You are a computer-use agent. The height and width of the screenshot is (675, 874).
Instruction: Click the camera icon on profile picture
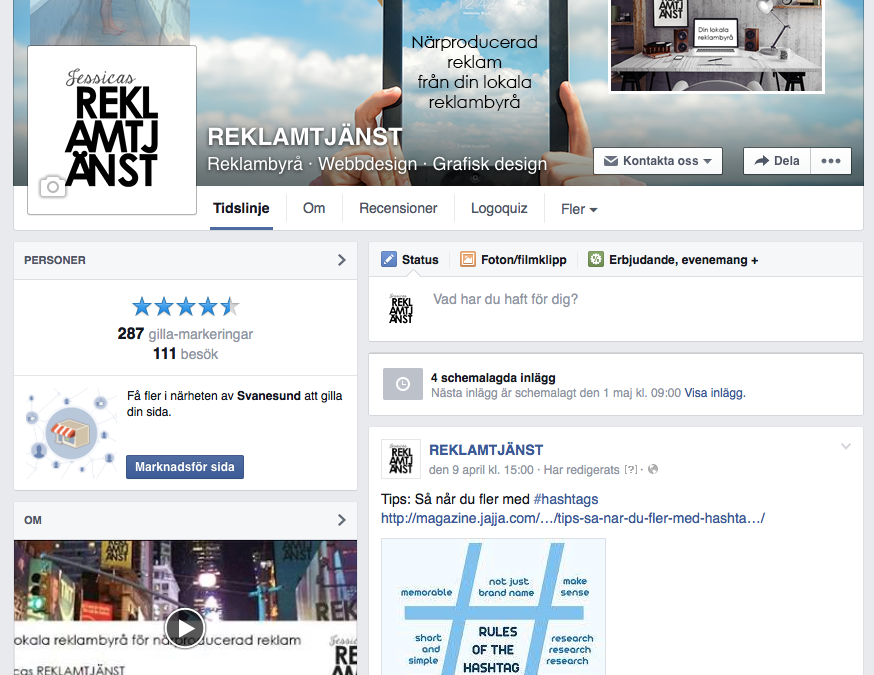point(52,187)
